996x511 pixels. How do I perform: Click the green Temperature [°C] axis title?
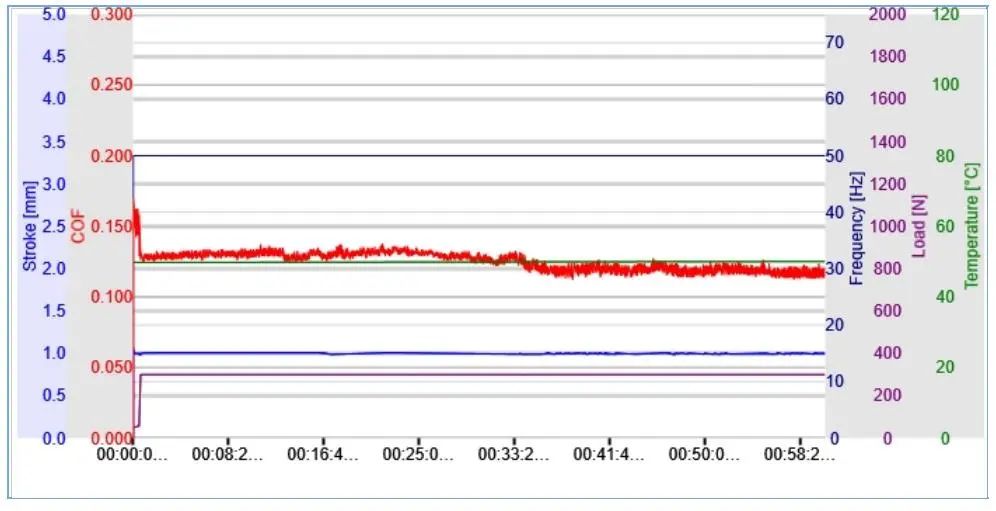(972, 226)
